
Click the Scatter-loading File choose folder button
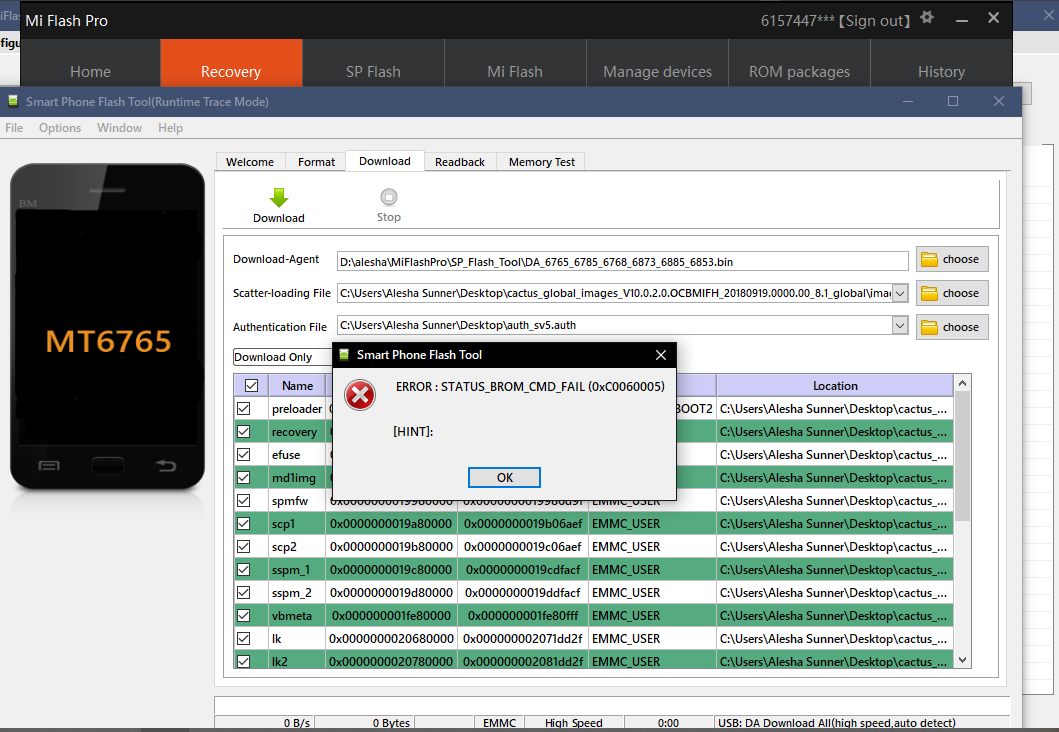[951, 293]
